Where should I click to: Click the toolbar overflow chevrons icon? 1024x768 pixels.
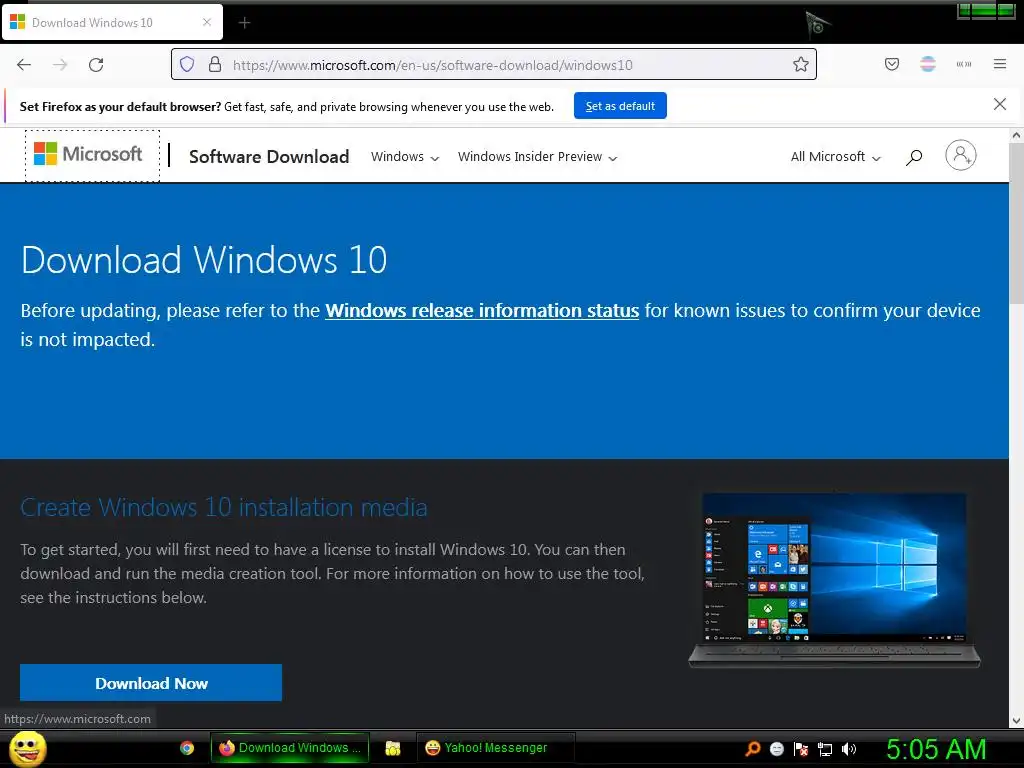(964, 64)
